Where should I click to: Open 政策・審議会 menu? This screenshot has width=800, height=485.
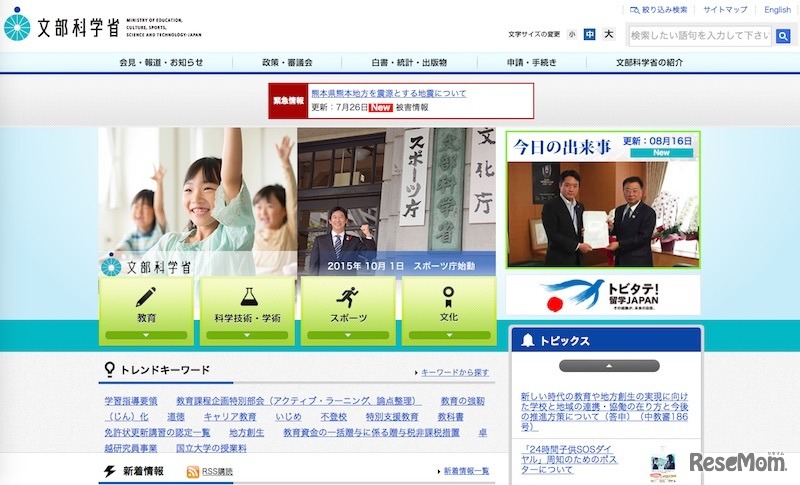click(x=287, y=63)
